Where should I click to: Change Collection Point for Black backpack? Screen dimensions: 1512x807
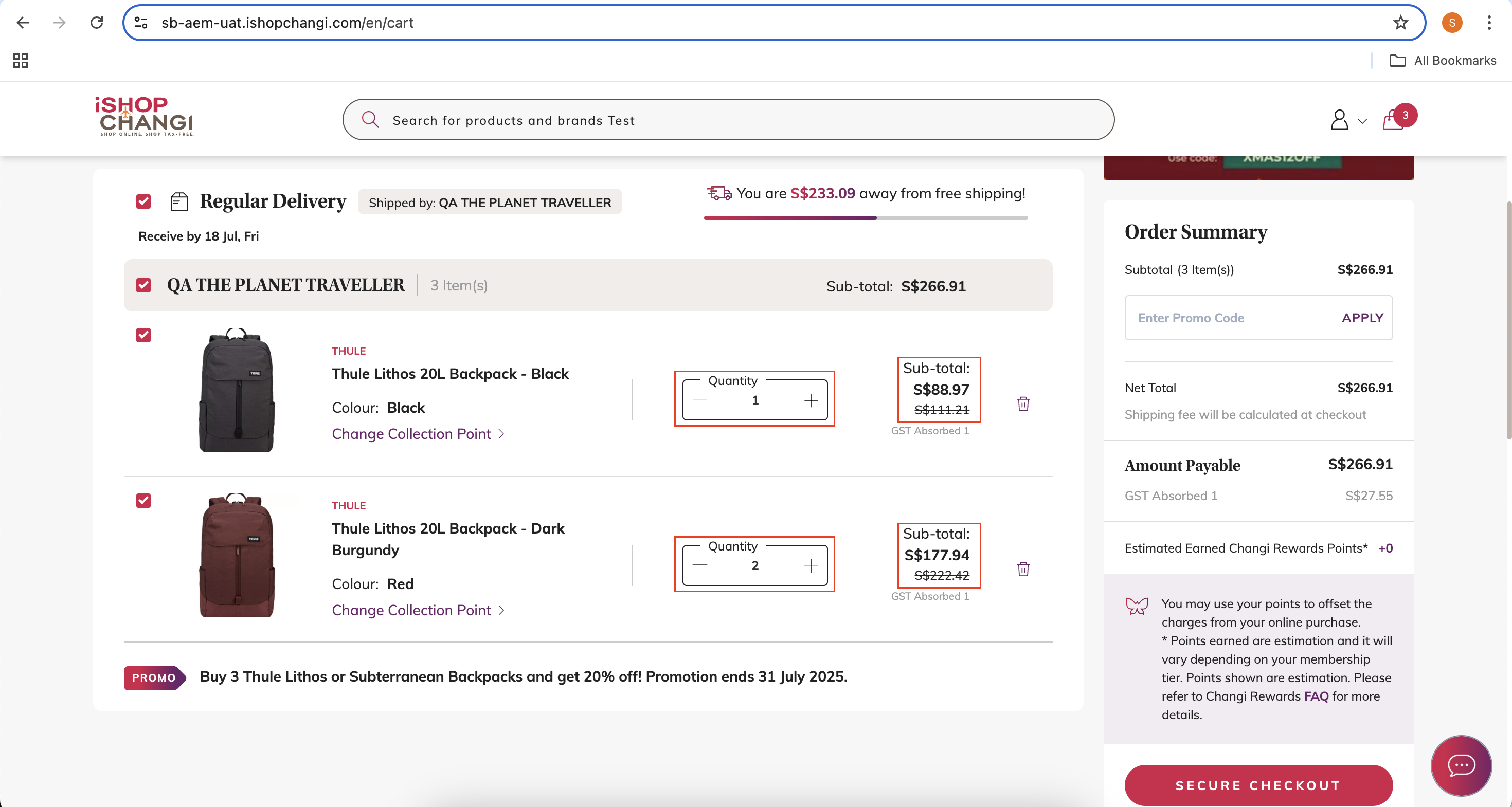[411, 434]
